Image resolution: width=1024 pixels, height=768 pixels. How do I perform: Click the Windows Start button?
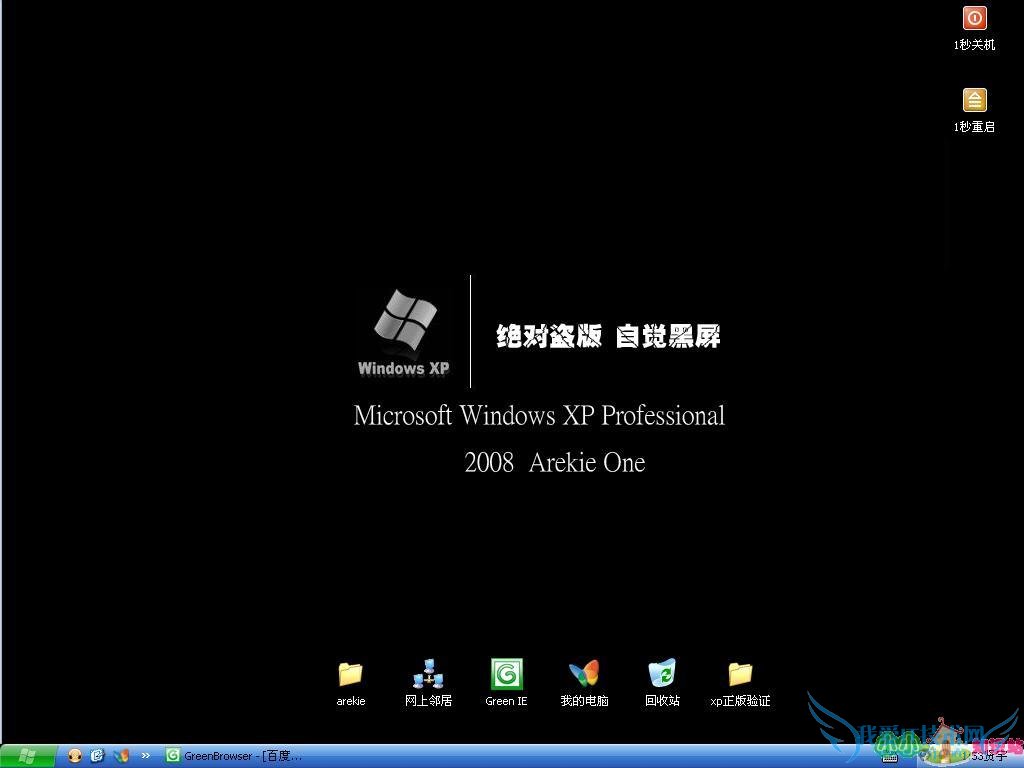28,756
